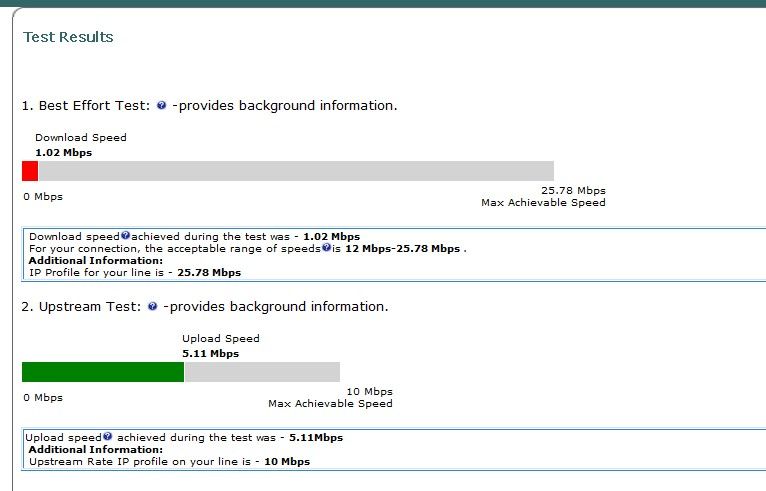The width and height of the screenshot is (766, 491).
Task: Click 'Additional Information:' in upload box
Action: [96, 449]
